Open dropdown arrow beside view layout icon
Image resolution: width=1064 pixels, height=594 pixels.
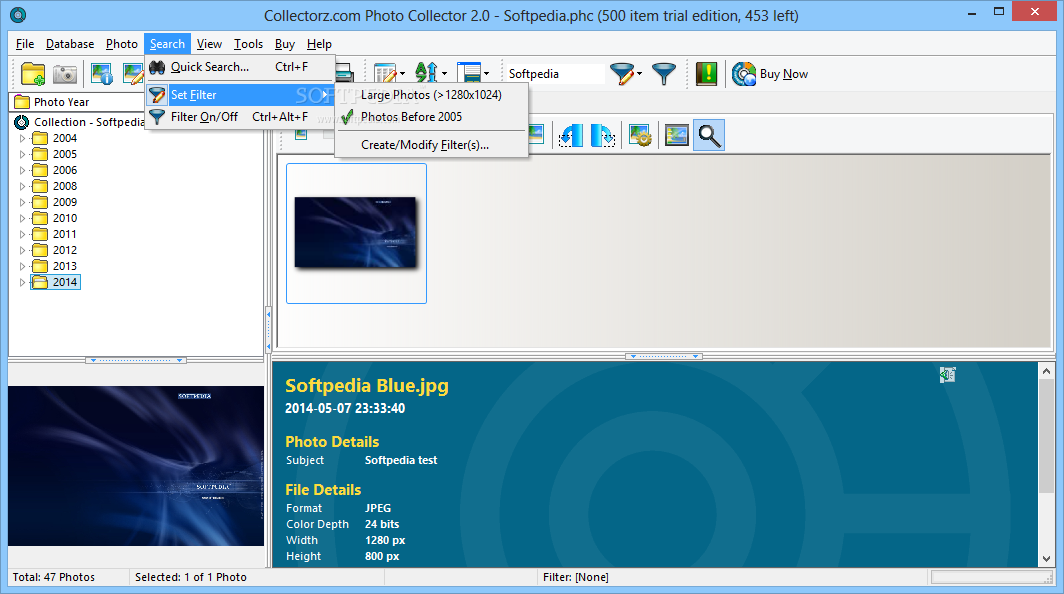pyautogui.click(x=487, y=73)
